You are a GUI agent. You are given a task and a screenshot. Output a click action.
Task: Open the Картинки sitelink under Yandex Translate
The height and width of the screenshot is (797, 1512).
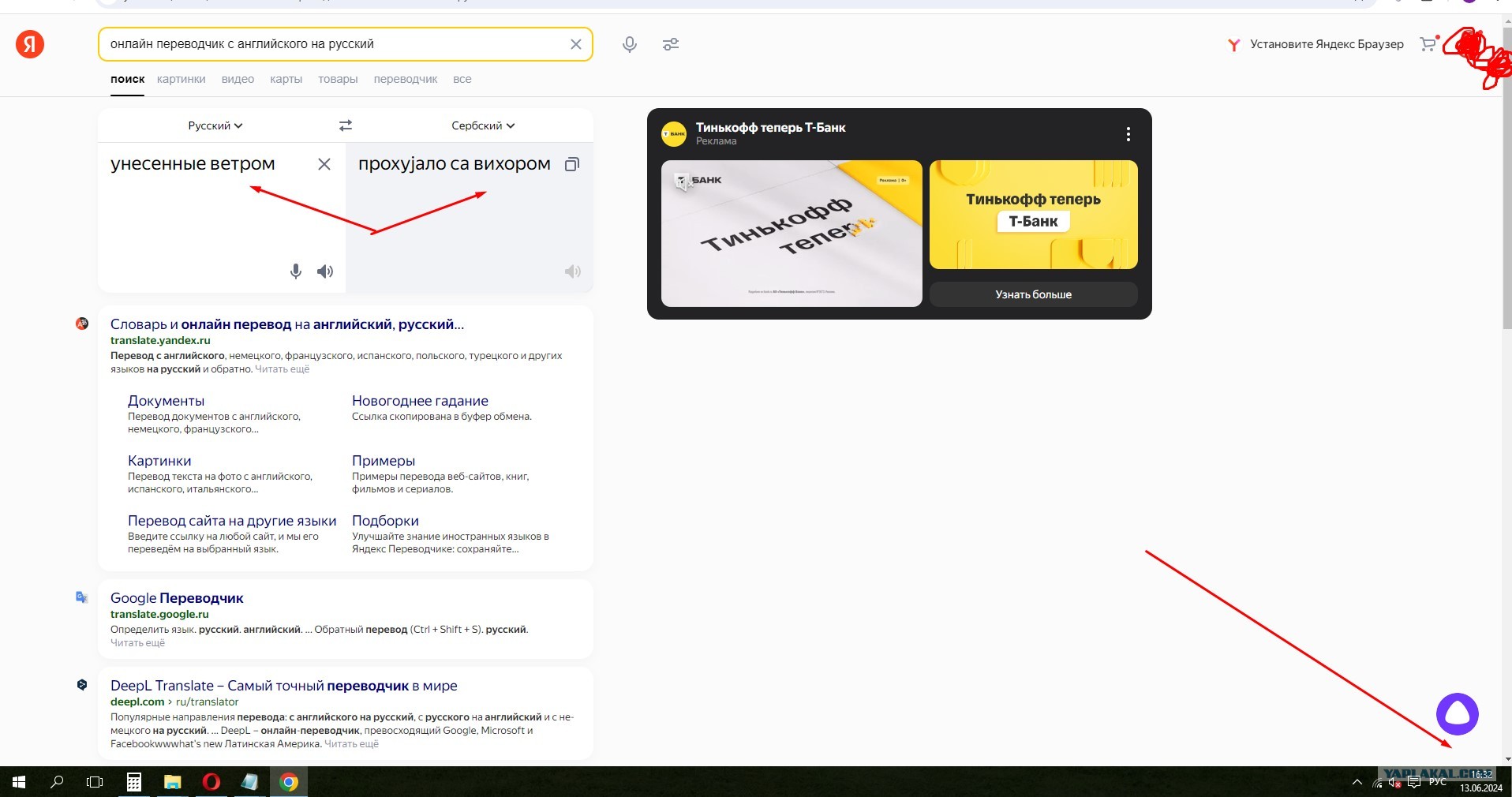pyautogui.click(x=159, y=461)
